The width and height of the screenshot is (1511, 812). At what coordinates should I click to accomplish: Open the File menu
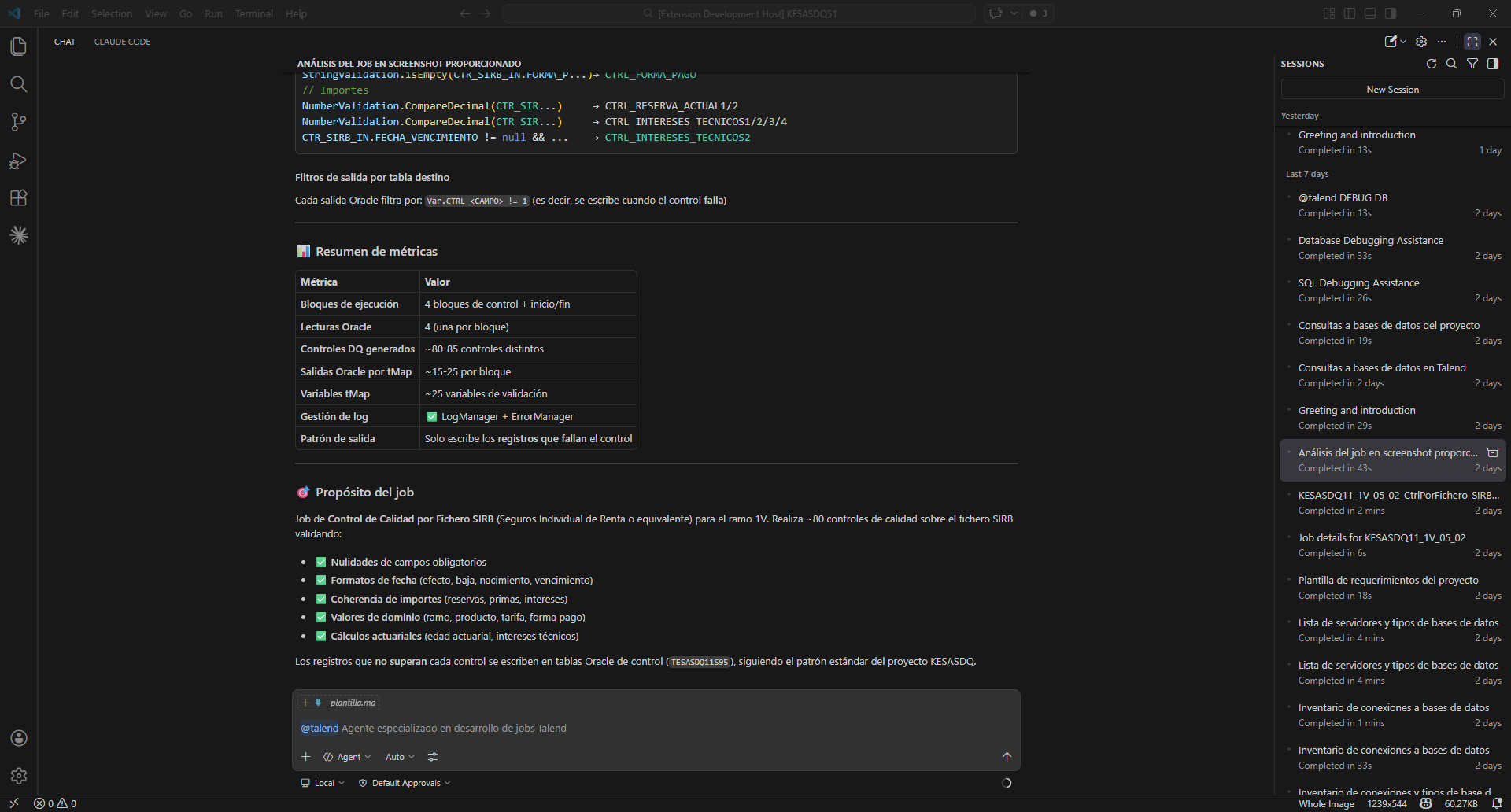click(42, 13)
